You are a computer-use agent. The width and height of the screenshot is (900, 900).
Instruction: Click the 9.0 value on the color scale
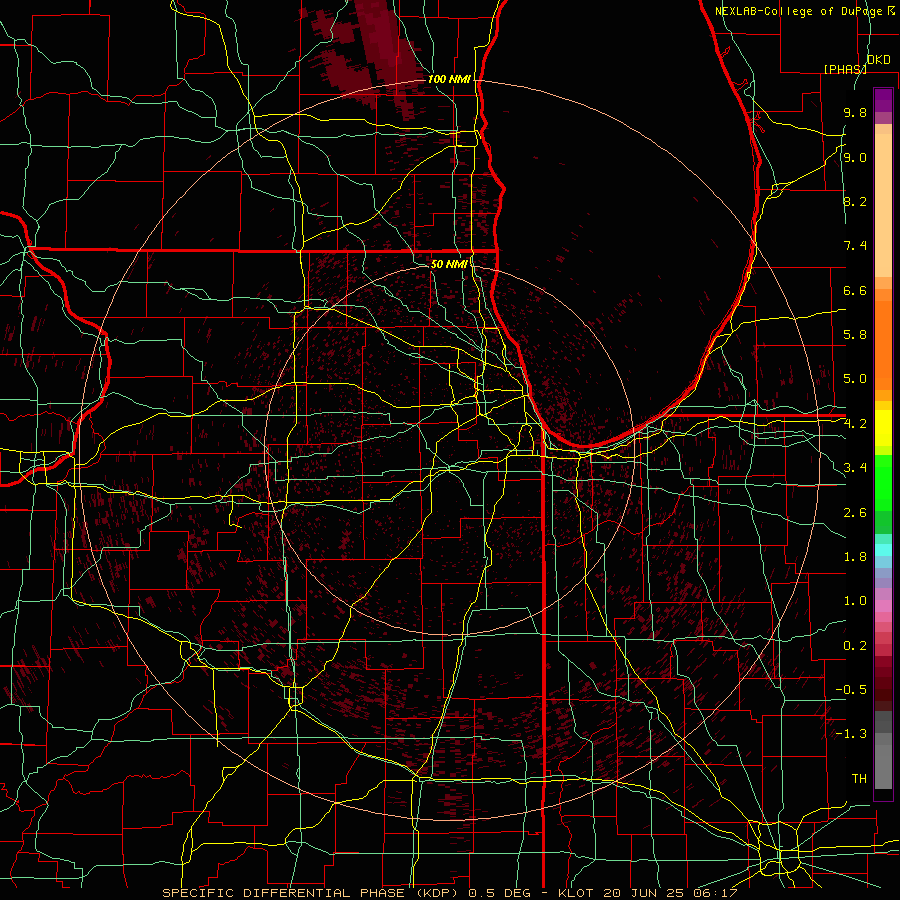(x=855, y=157)
